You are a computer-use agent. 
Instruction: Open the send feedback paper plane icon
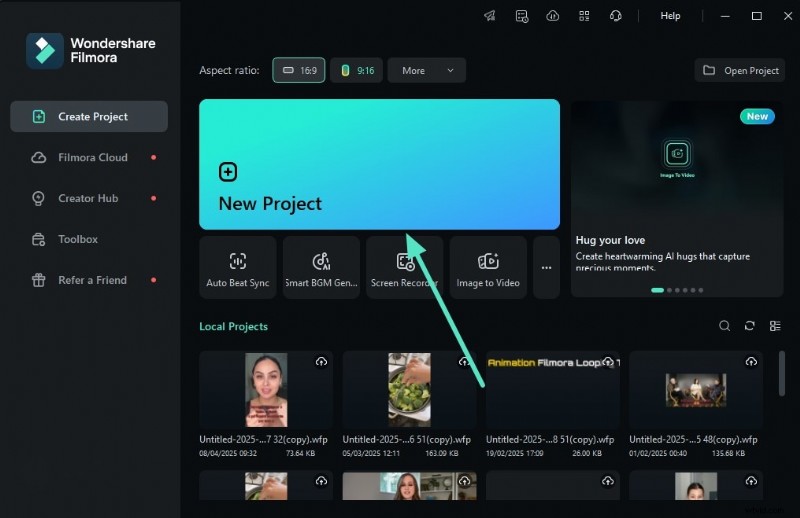pos(490,16)
